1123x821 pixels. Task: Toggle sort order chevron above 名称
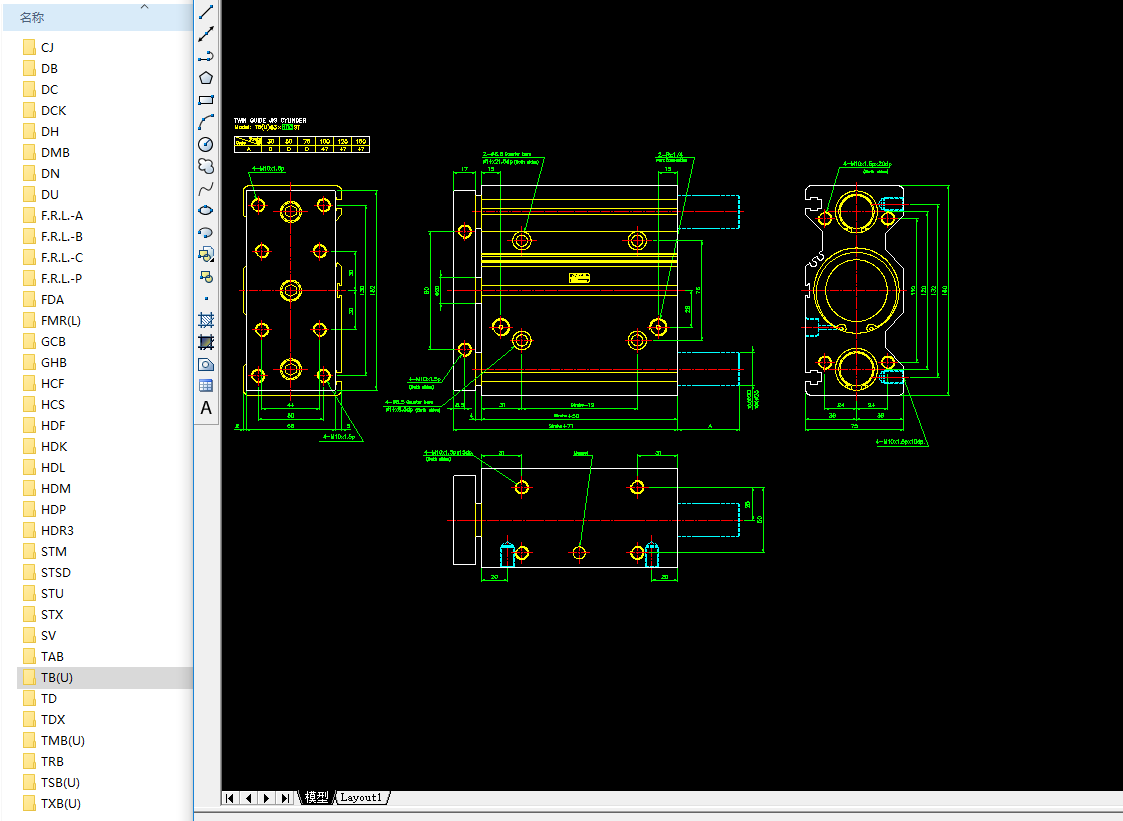point(145,6)
